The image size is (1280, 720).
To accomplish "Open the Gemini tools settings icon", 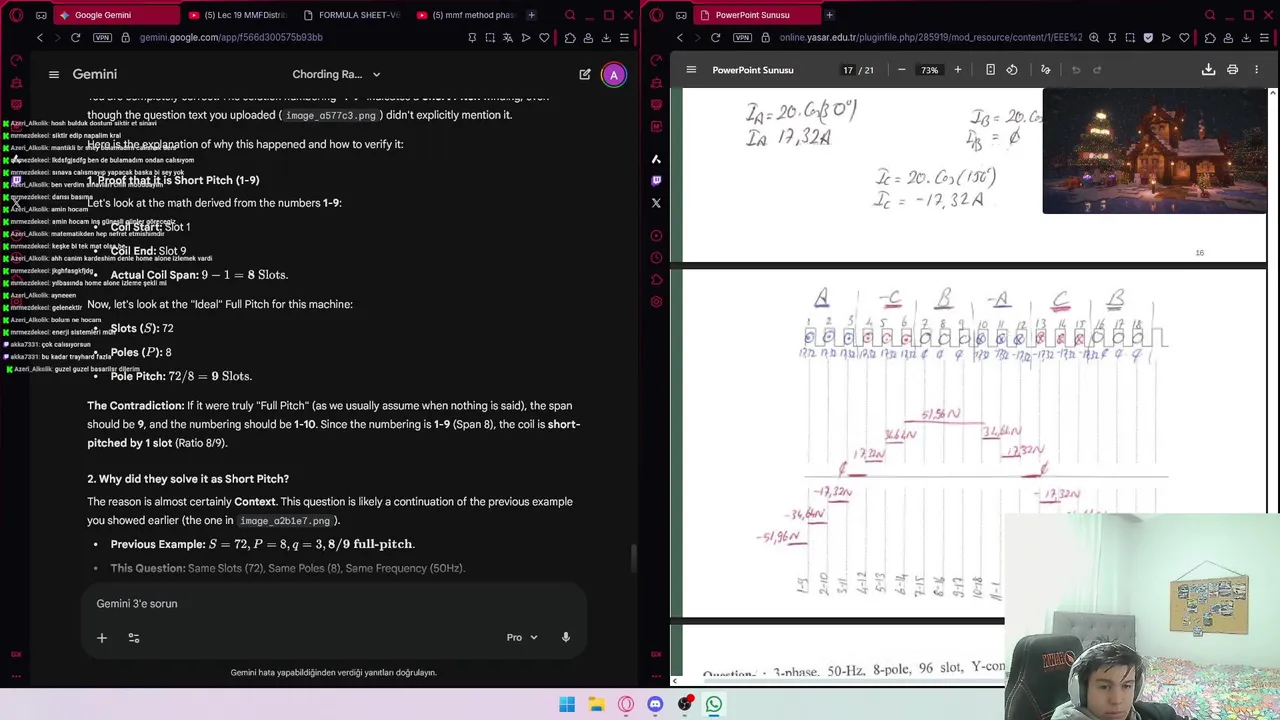I will [133, 637].
